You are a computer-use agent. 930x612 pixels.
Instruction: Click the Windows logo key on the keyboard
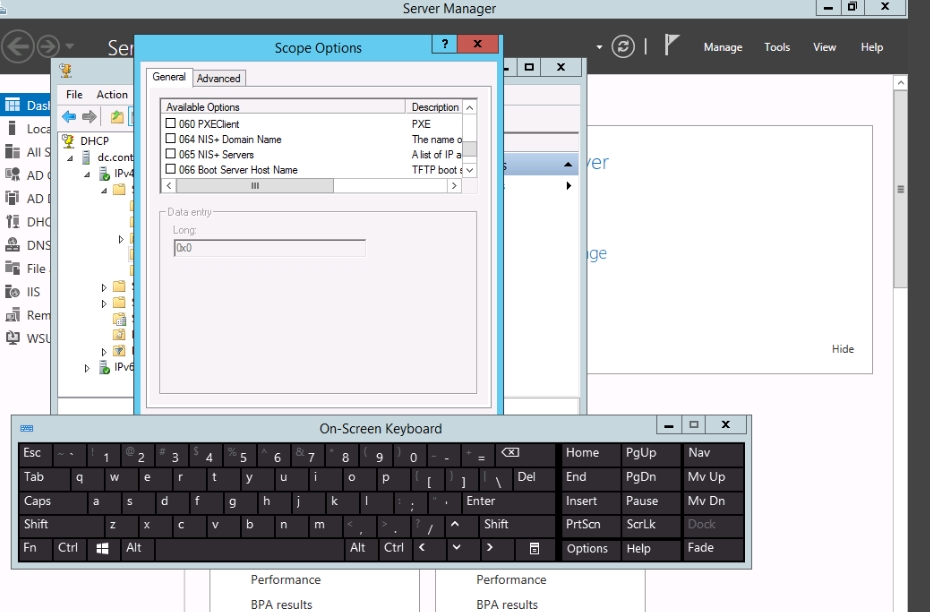click(x=103, y=549)
